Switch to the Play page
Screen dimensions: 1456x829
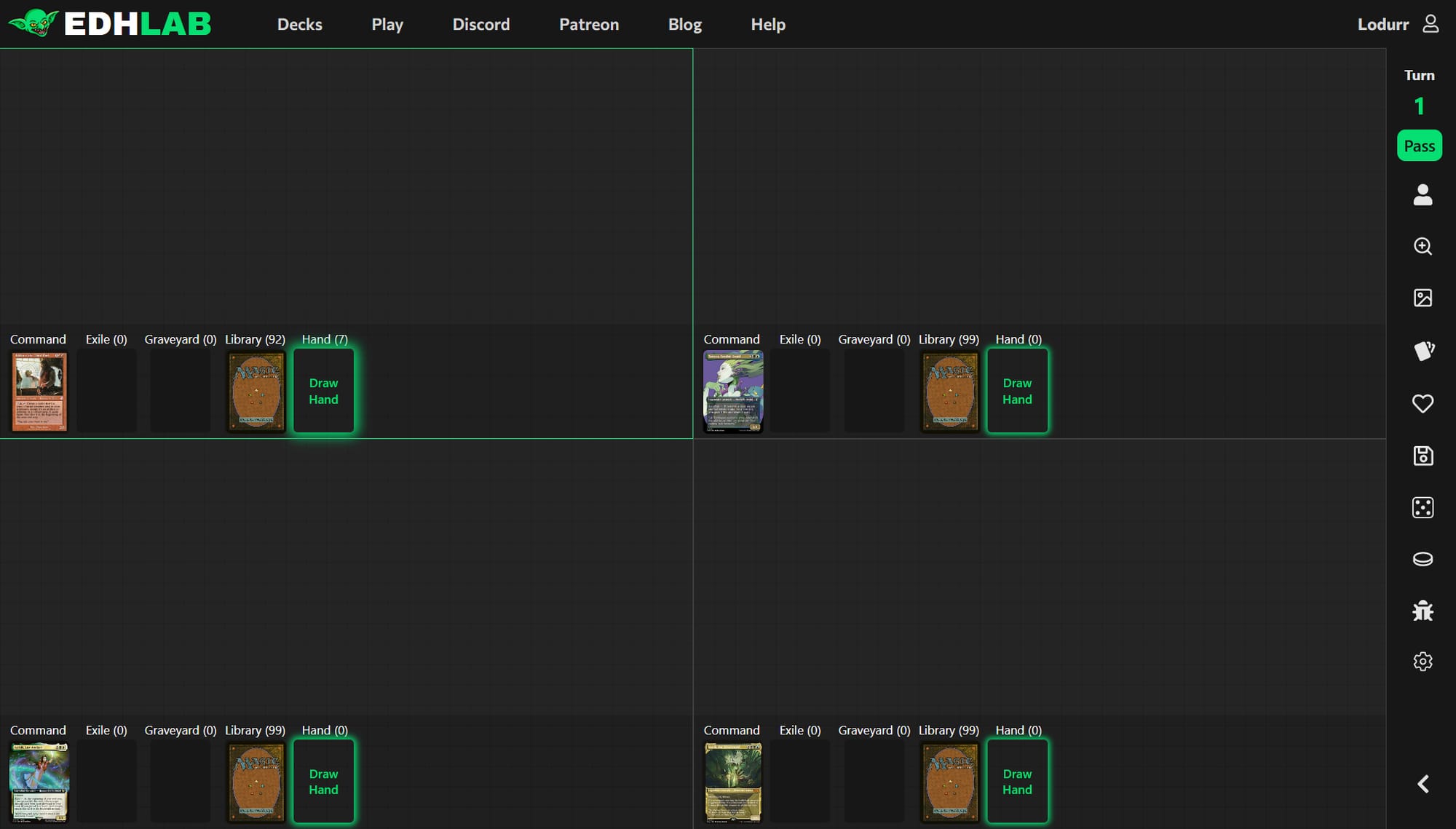(387, 24)
